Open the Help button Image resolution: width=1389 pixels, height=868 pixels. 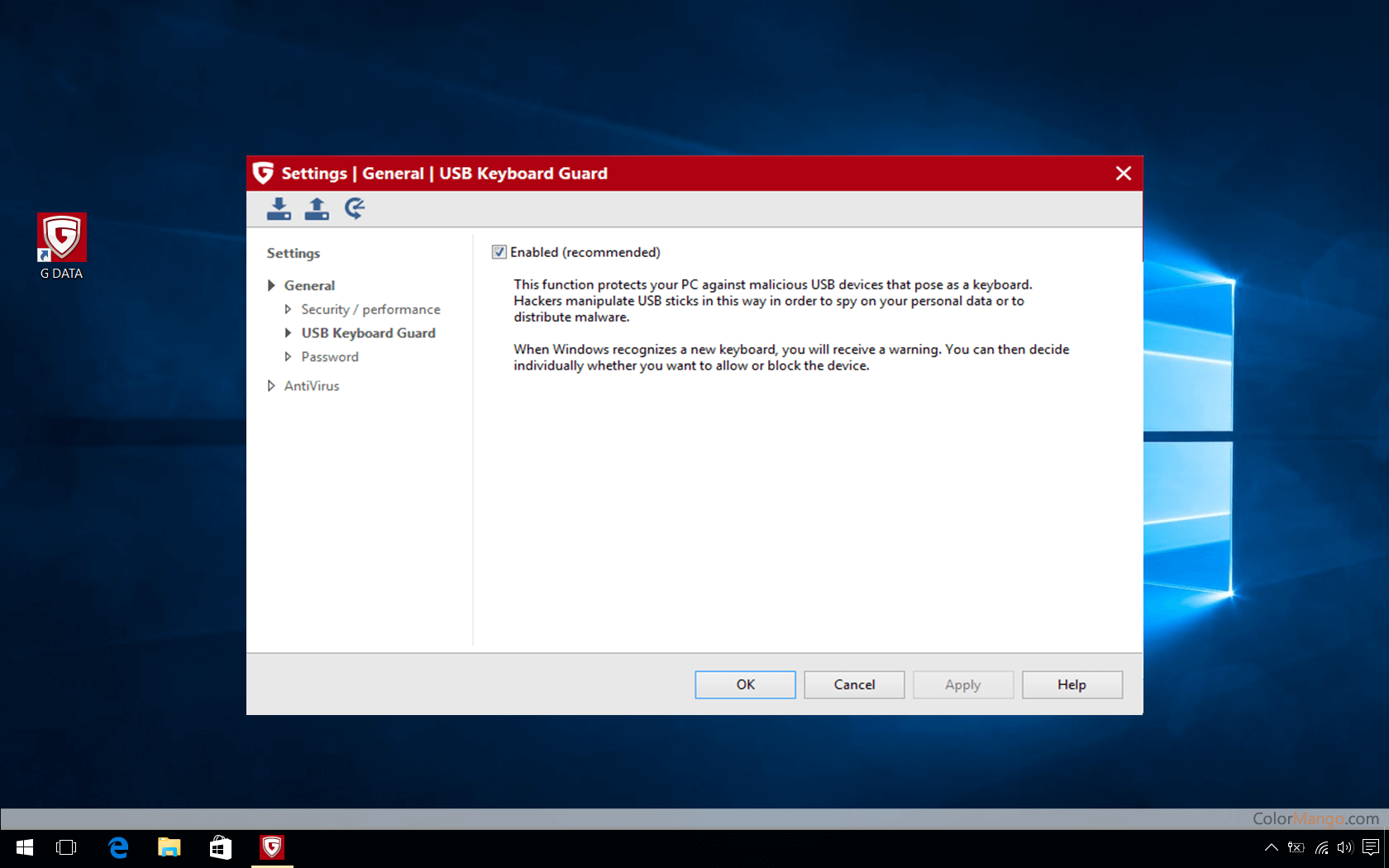[1072, 684]
